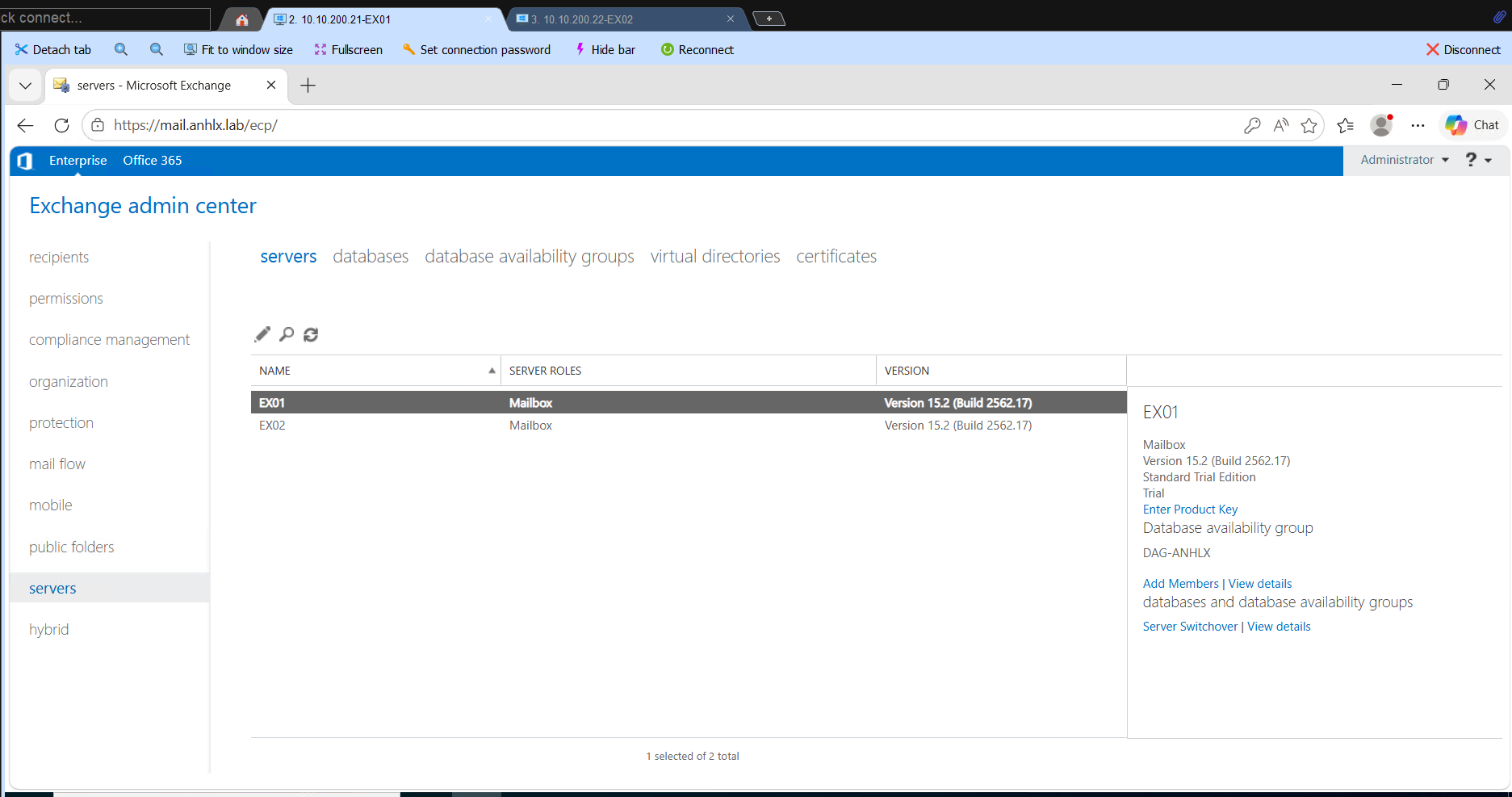The image size is (1512, 797).
Task: Click the Read aloud icon
Action: [1281, 125]
